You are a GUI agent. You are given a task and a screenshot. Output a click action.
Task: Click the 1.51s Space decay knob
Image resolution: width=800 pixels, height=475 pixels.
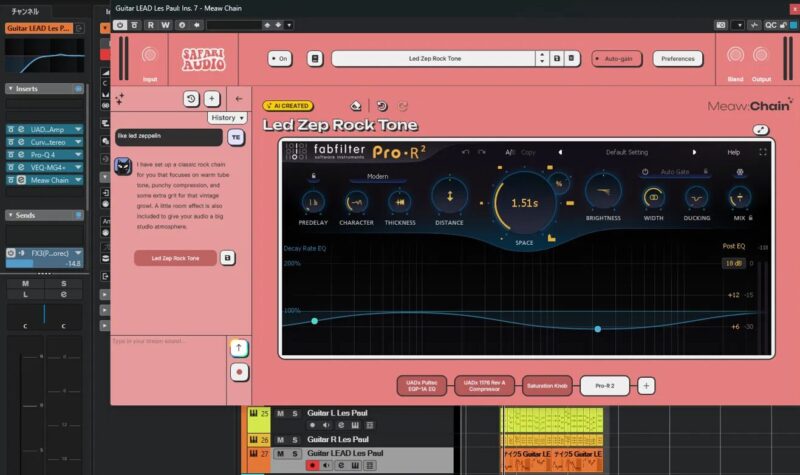[524, 203]
